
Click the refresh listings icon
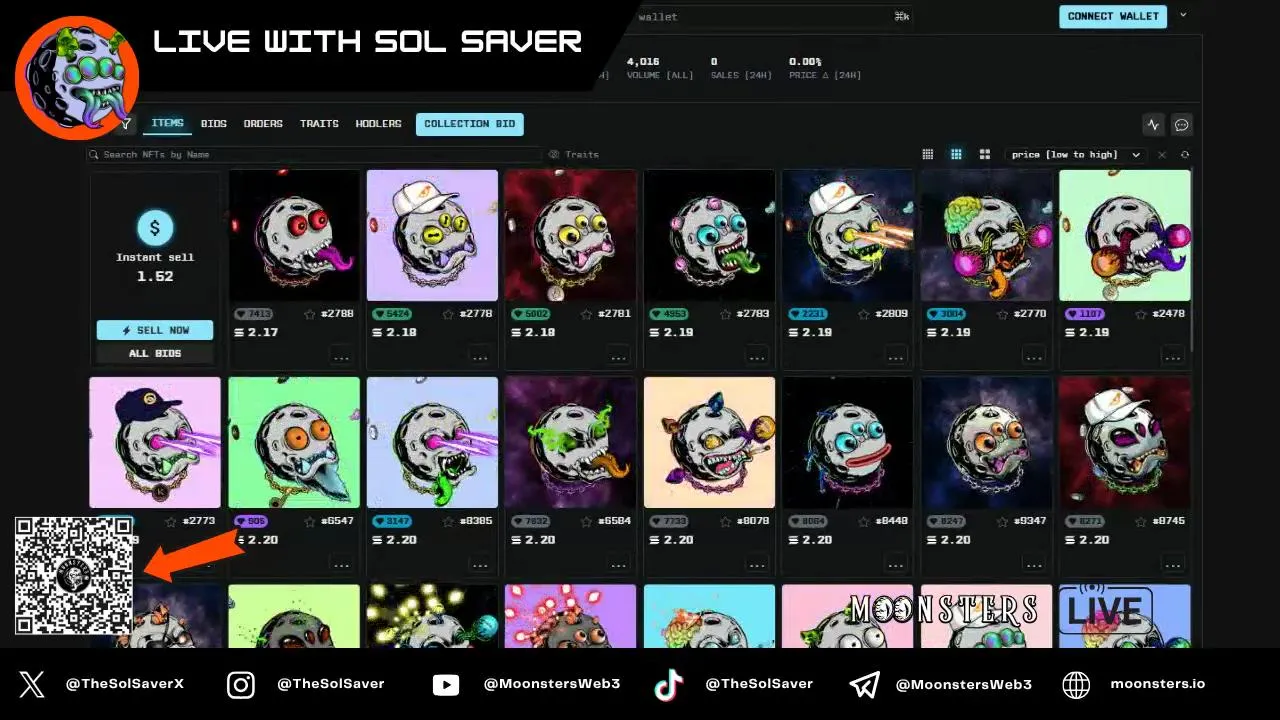click(x=1185, y=155)
